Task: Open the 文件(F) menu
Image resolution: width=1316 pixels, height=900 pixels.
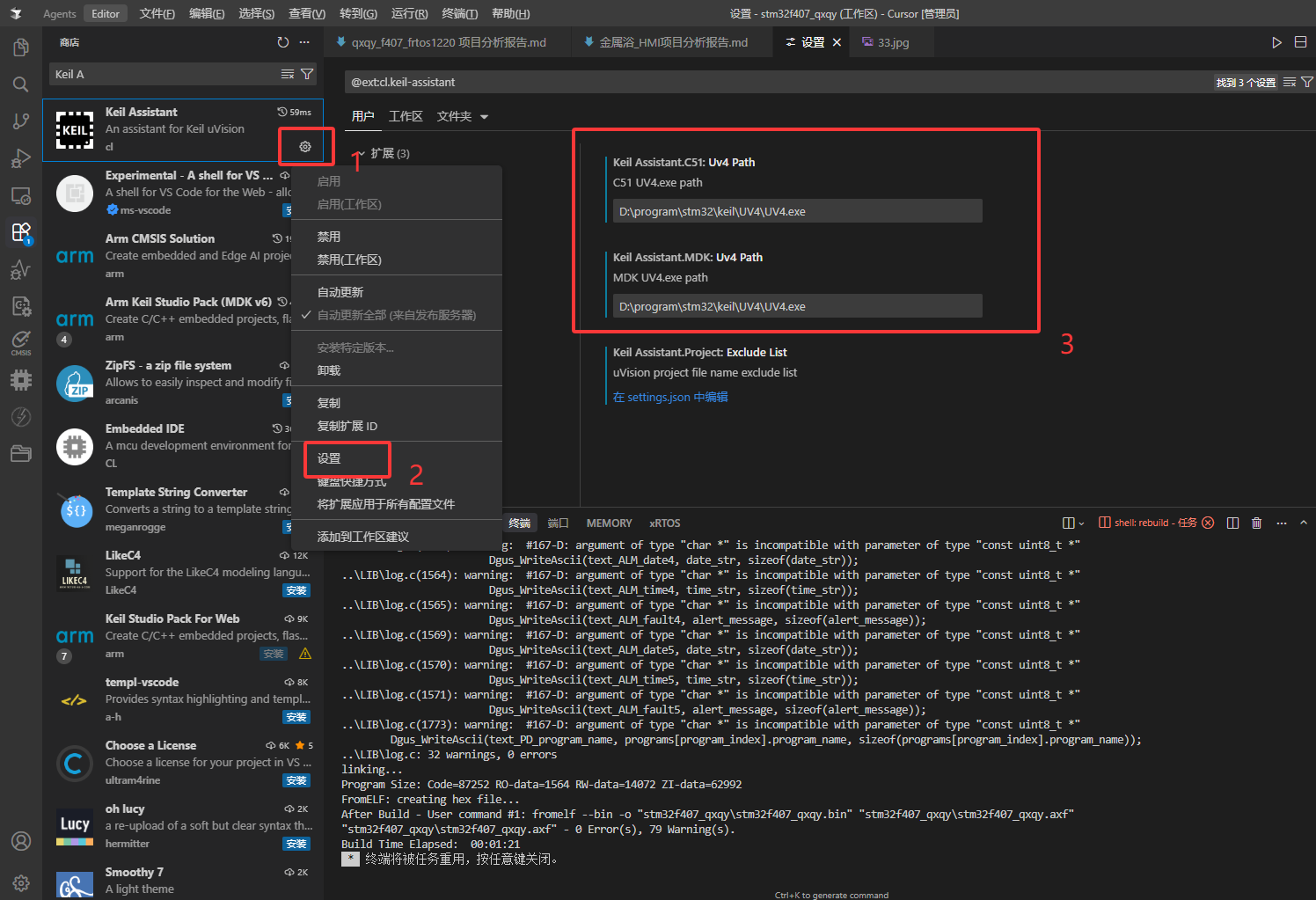Action: [157, 14]
